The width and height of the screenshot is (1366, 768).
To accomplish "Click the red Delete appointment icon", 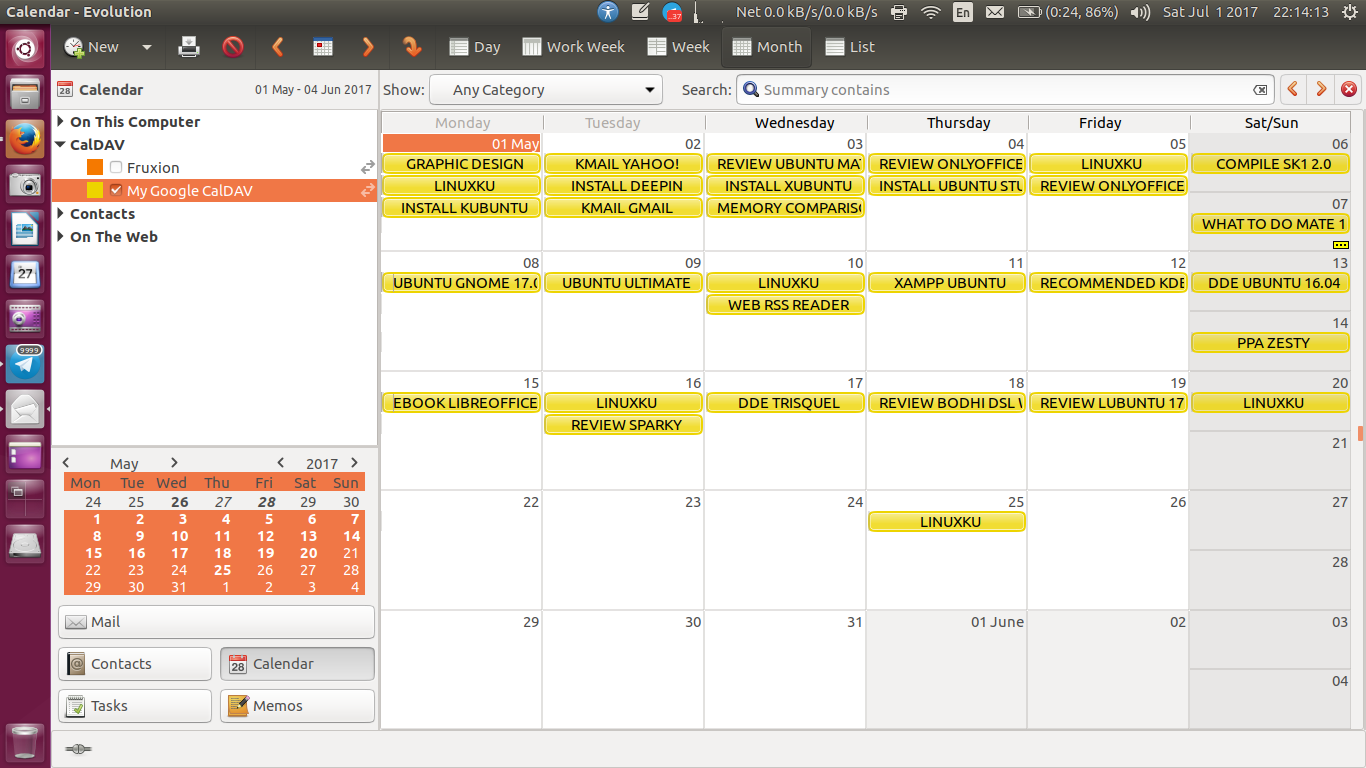I will [233, 47].
